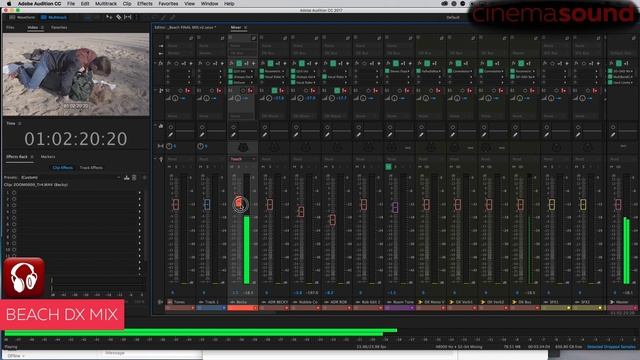Collapse the Sends section in mixer

pos(156,90)
